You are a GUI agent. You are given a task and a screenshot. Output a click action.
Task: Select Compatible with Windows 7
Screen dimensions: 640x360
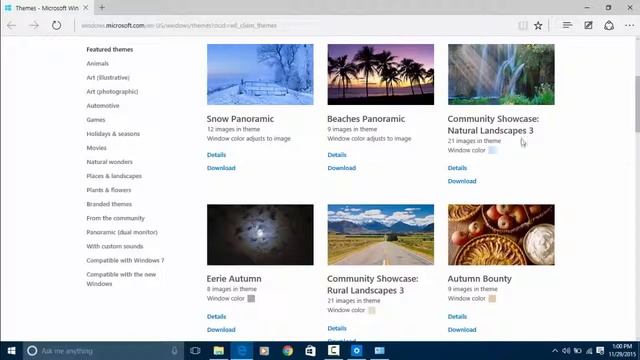[125, 260]
